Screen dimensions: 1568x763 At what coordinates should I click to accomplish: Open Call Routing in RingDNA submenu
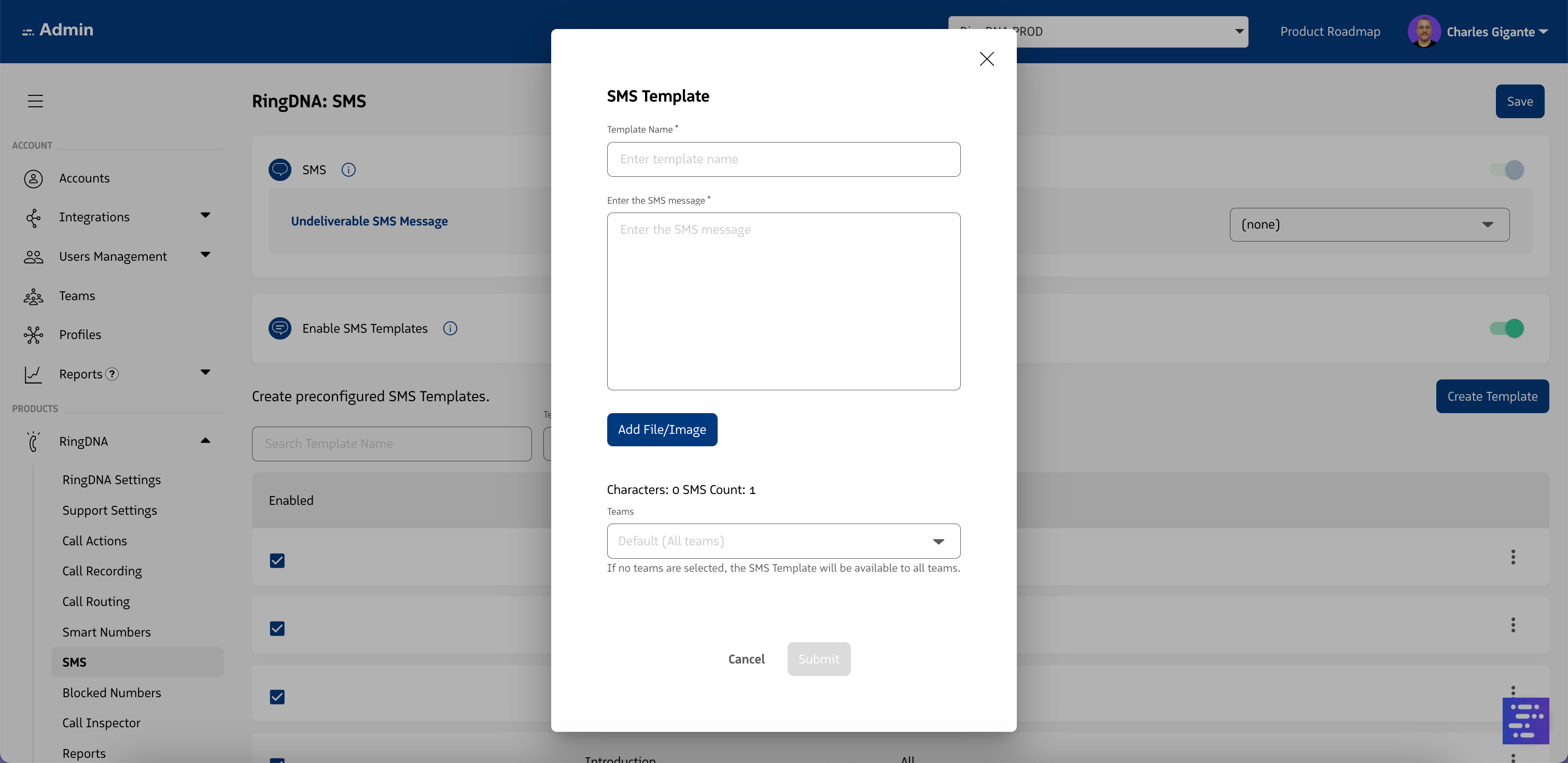coord(96,602)
